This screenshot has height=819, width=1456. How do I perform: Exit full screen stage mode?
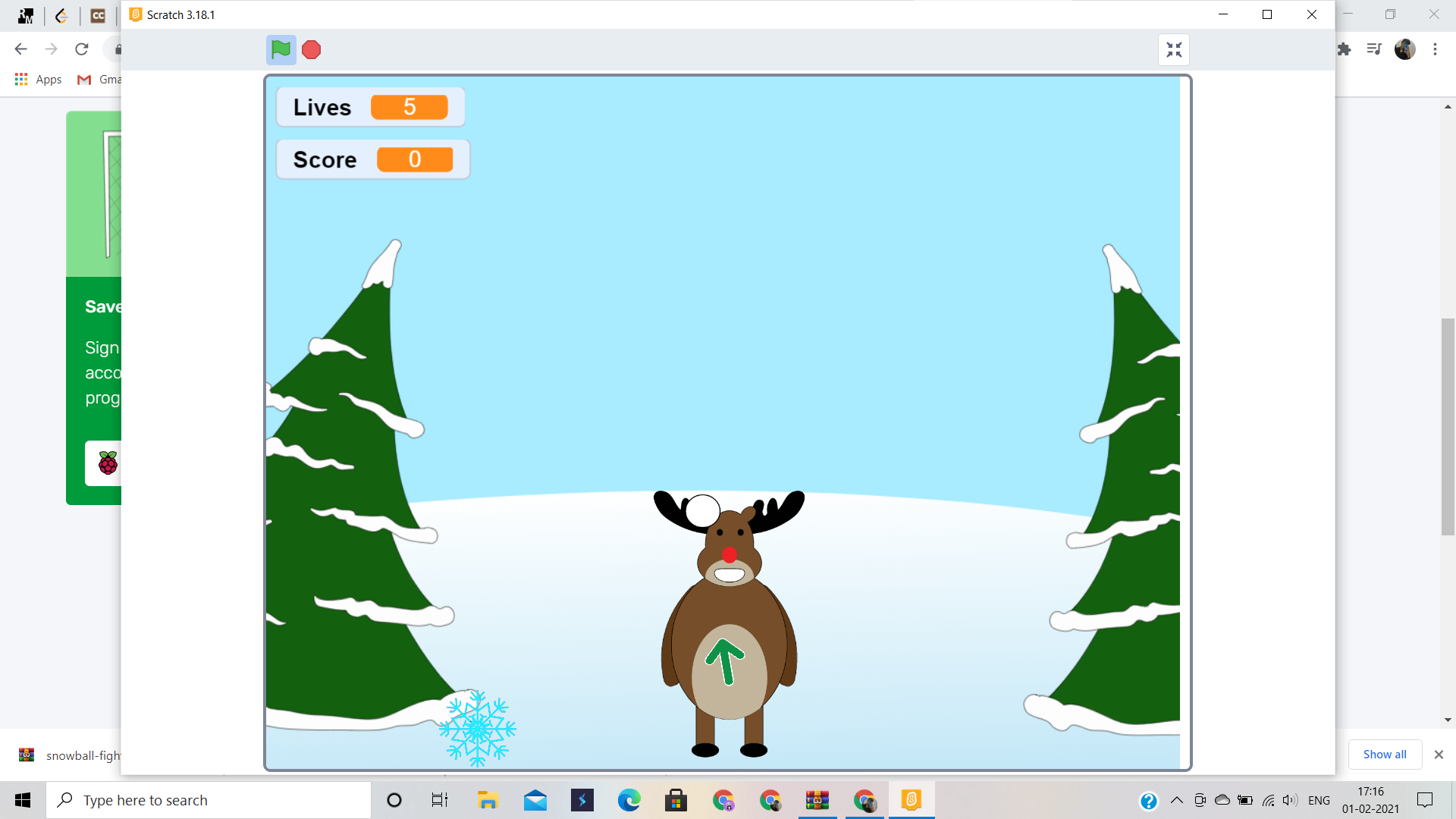coord(1173,50)
